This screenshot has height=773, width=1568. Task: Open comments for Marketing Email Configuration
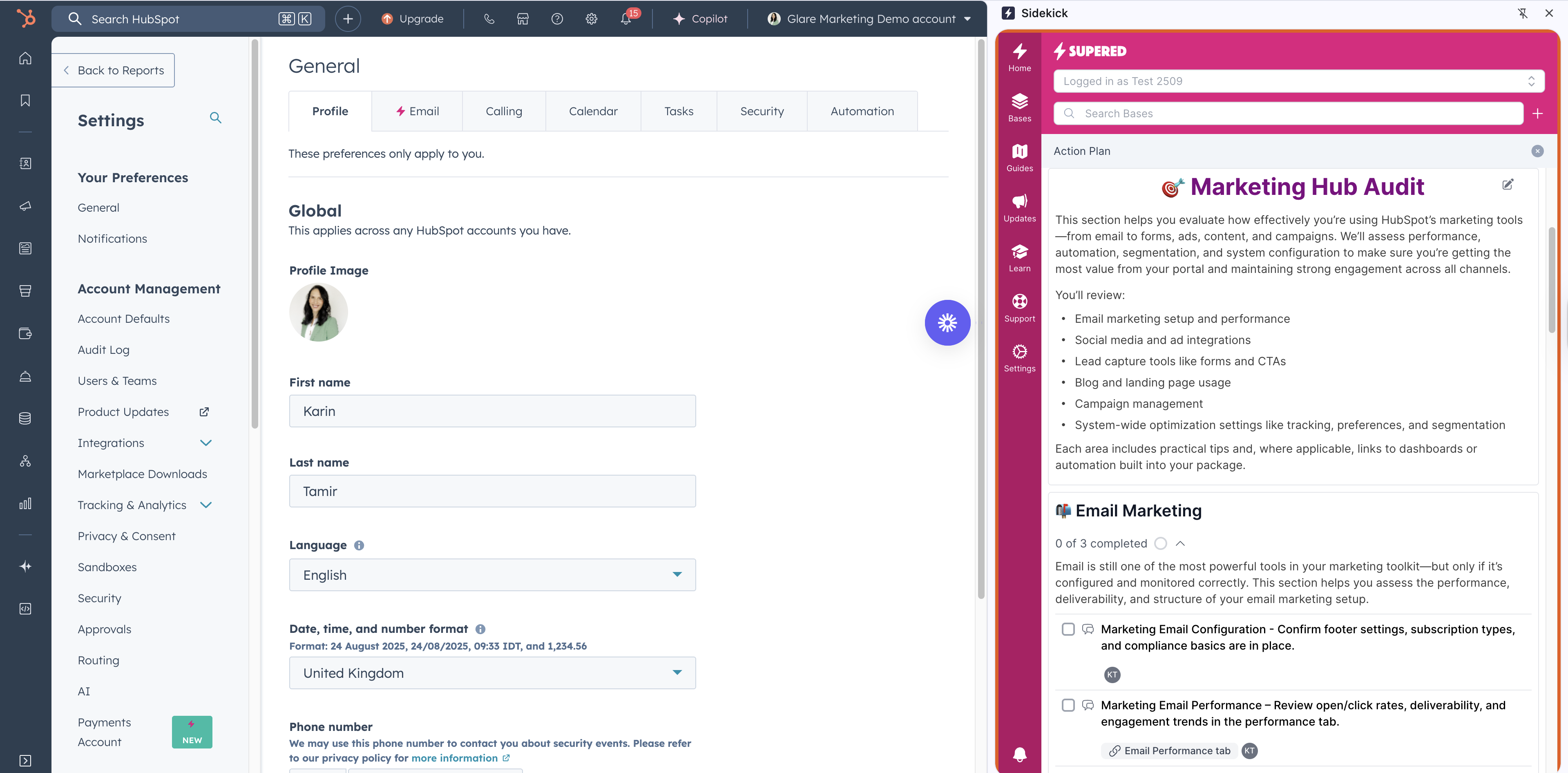click(x=1088, y=629)
